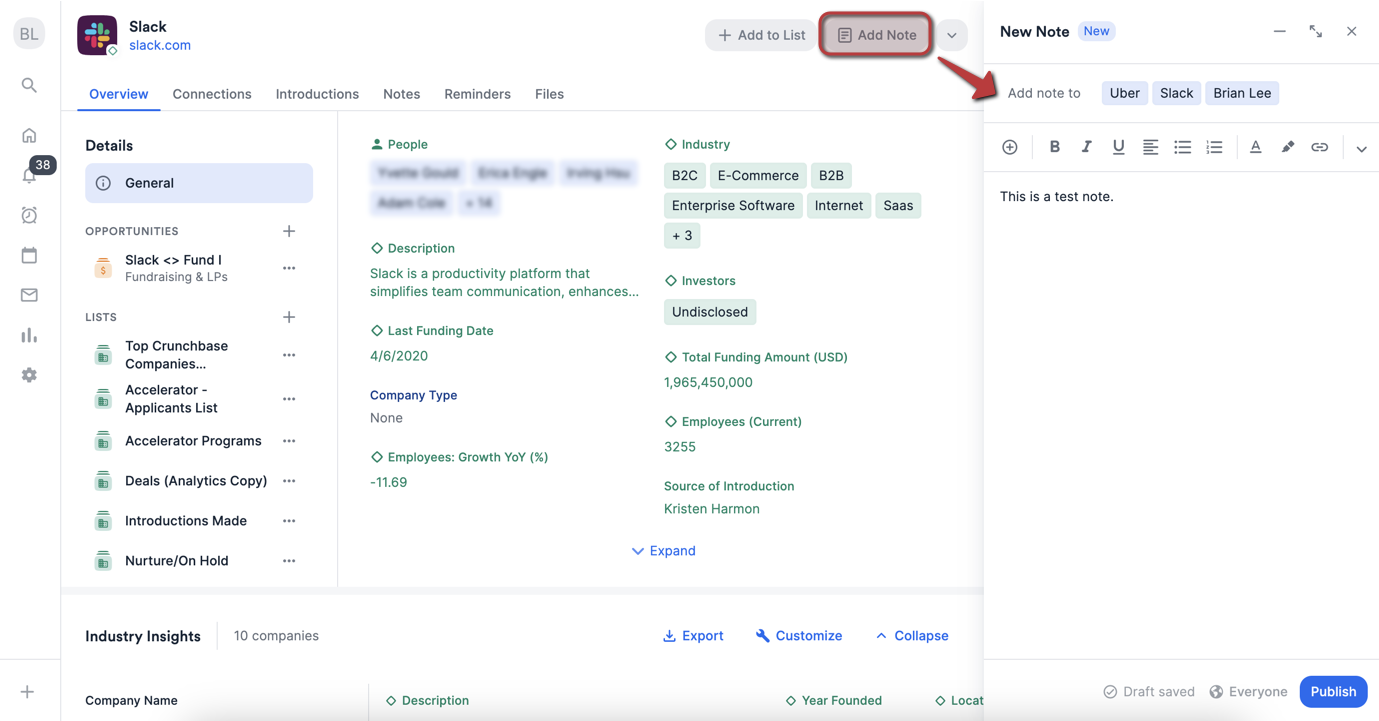This screenshot has width=1379, height=721.
Task: Switch to the Notes tab
Action: click(401, 93)
